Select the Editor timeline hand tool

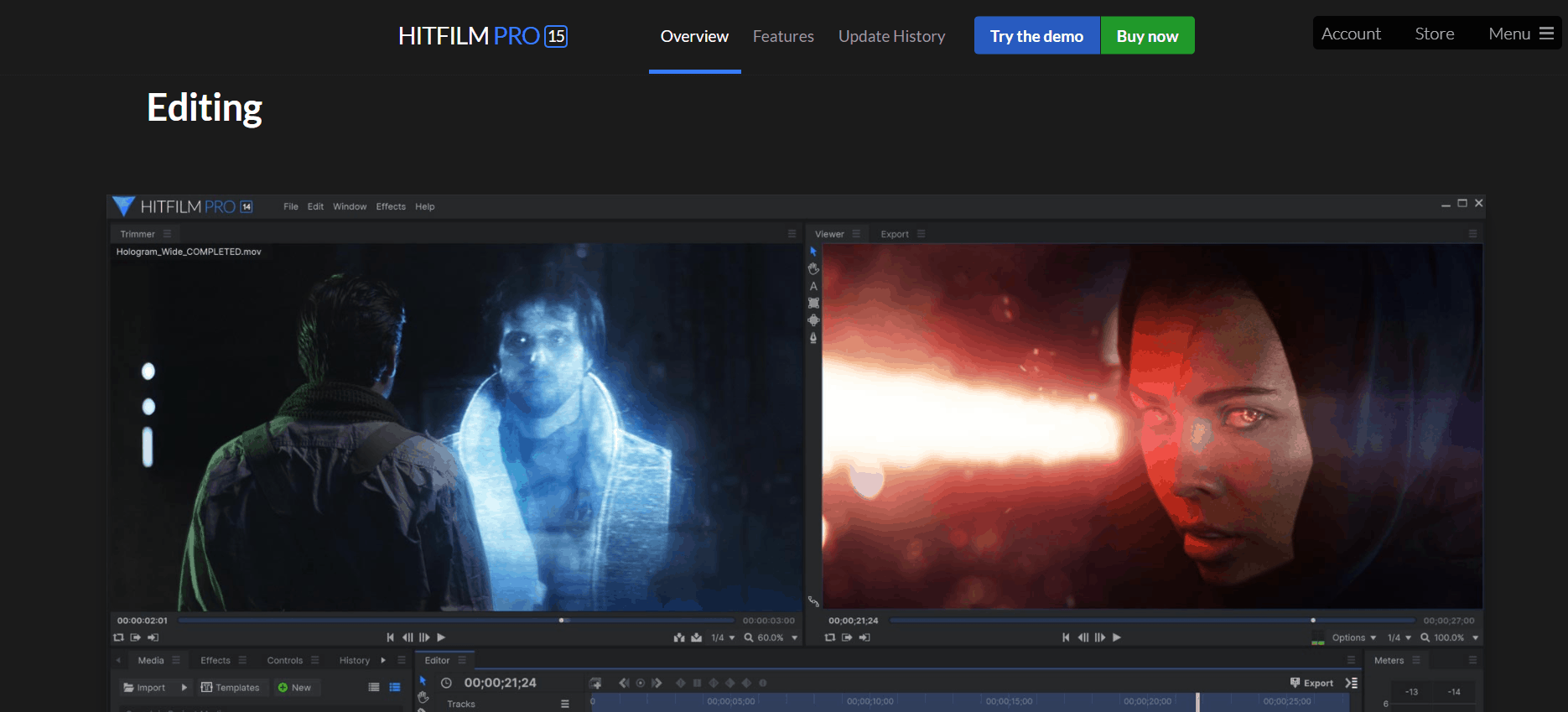[423, 697]
